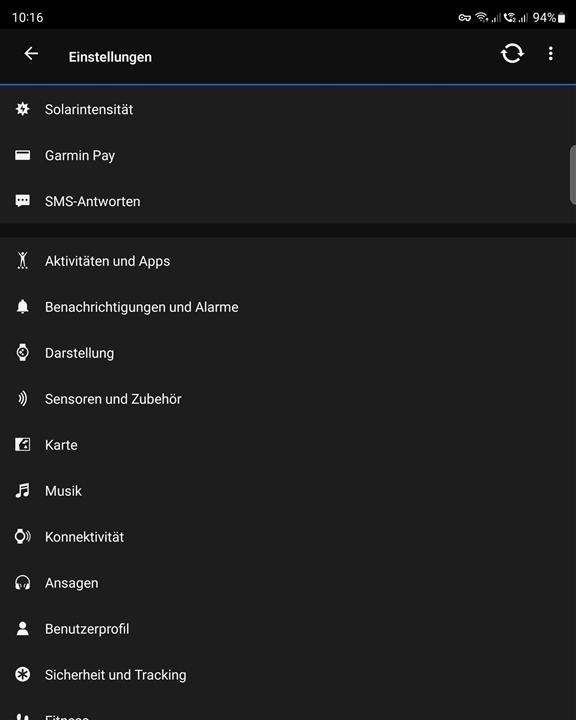Tap the music note icon
The height and width of the screenshot is (720, 576).
tap(23, 490)
